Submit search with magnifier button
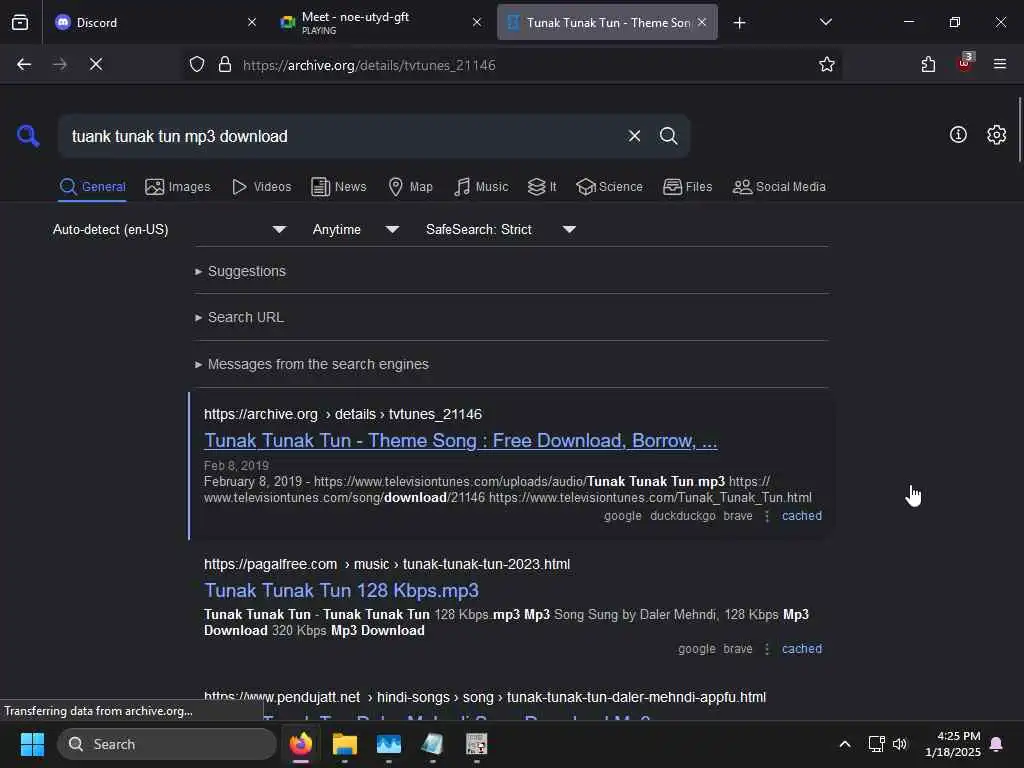The height and width of the screenshot is (768, 1024). pyautogui.click(x=668, y=136)
